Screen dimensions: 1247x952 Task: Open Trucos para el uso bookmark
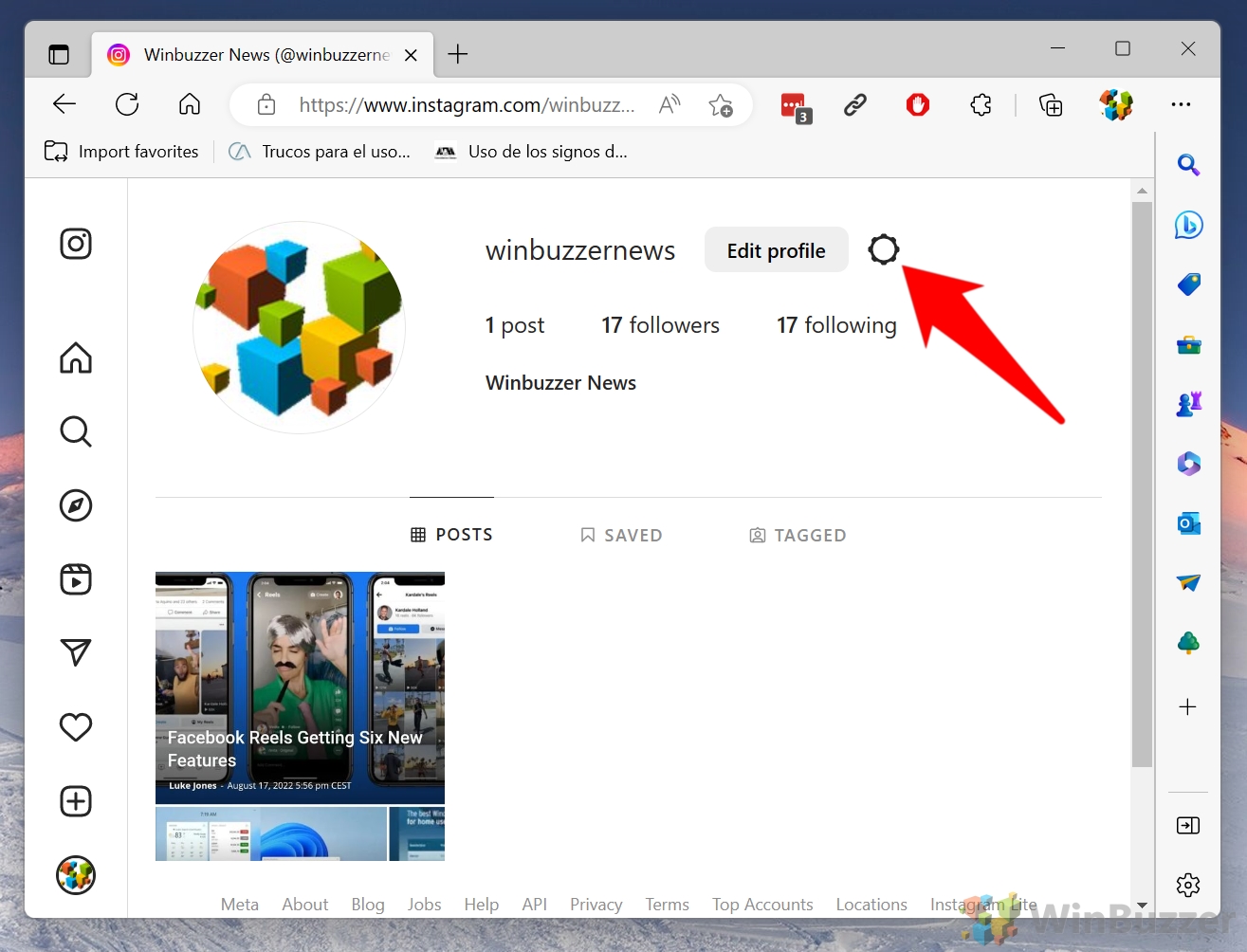320,152
